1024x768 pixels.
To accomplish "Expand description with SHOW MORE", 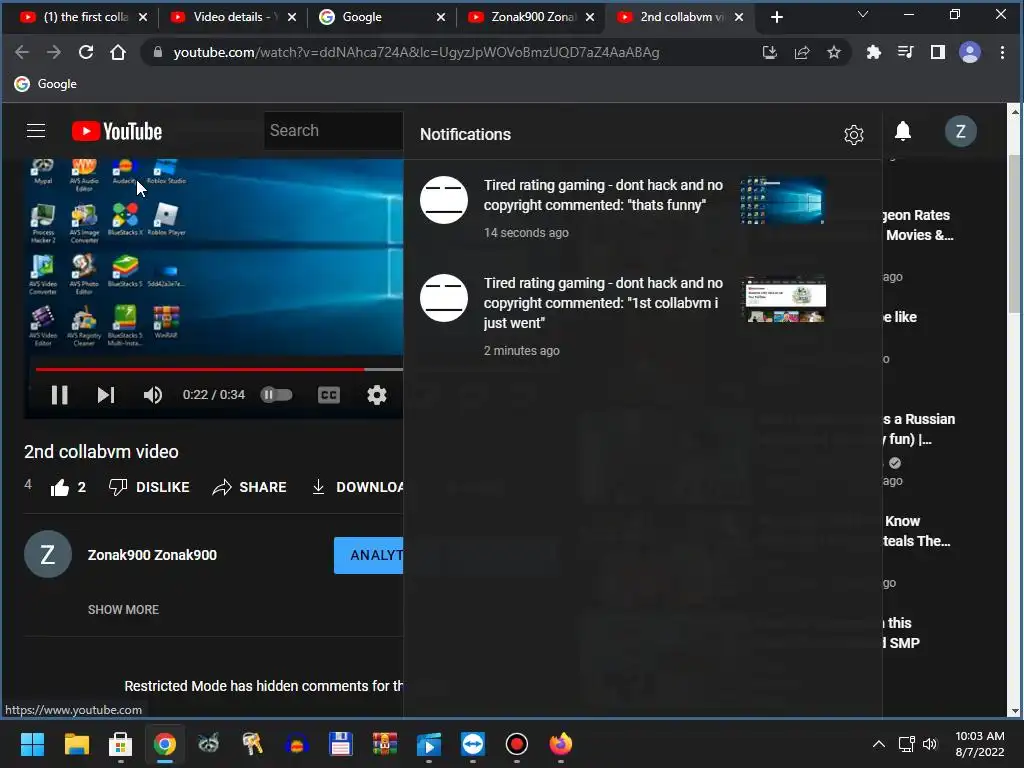I will [123, 609].
